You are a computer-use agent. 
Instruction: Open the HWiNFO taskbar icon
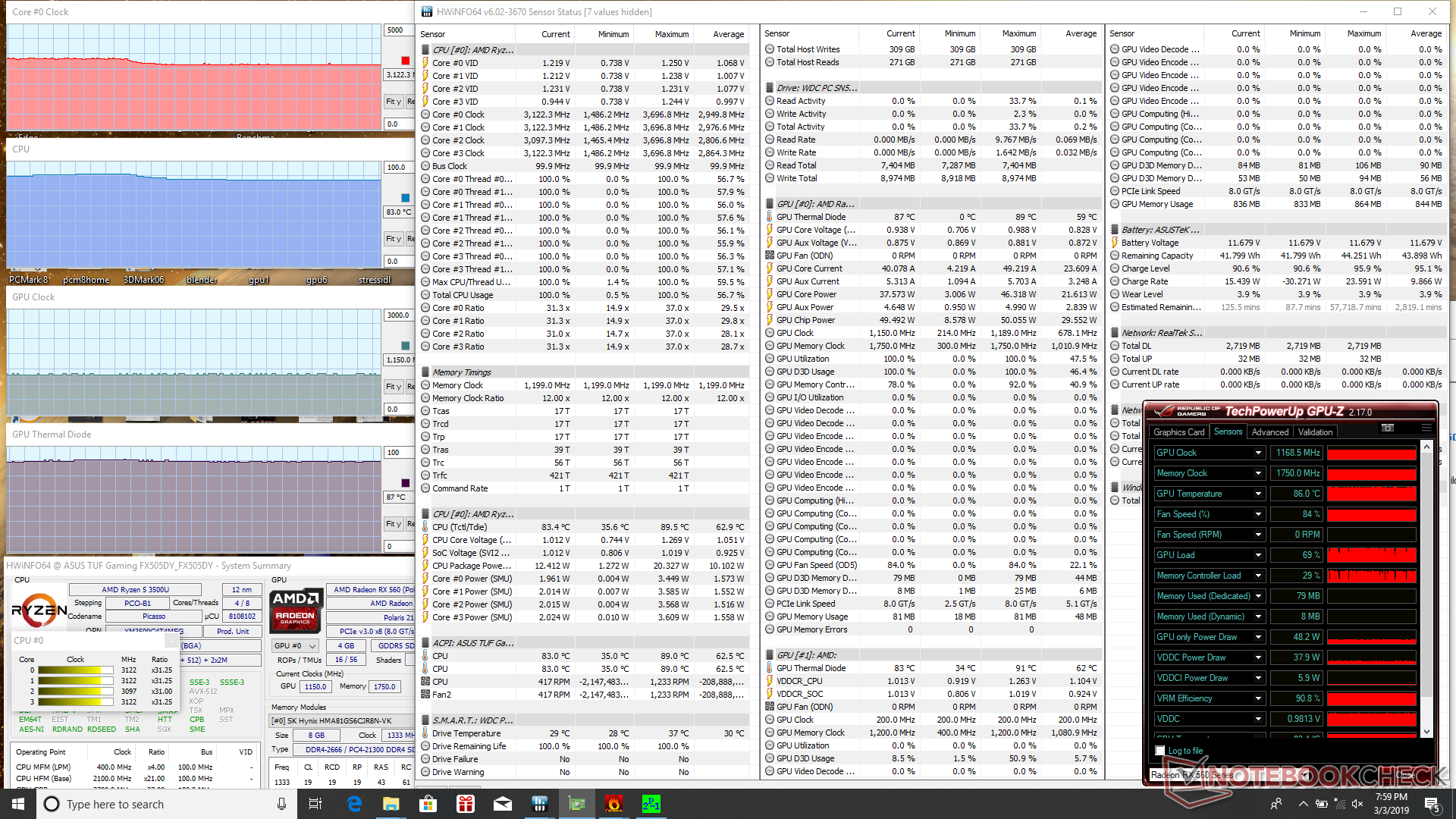click(540, 804)
